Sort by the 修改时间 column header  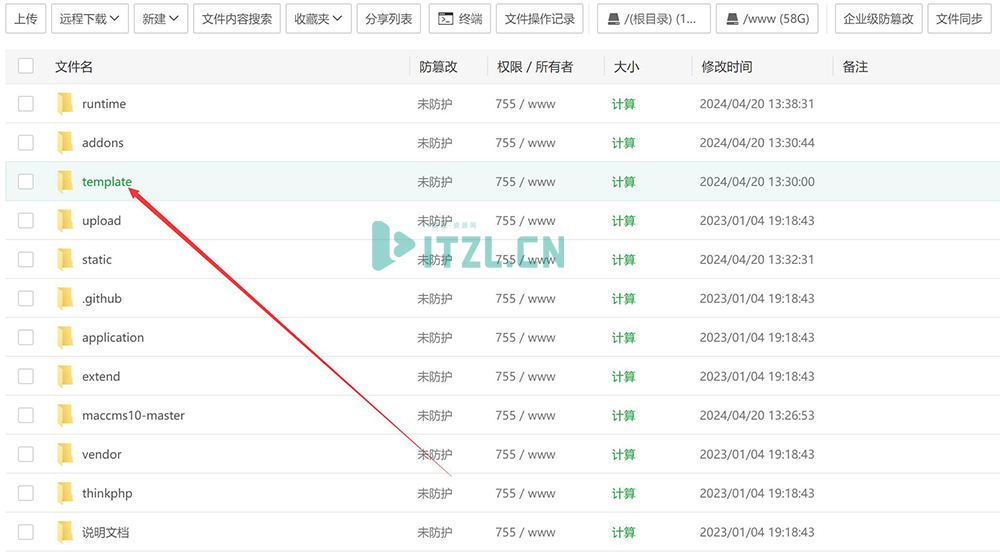point(726,67)
